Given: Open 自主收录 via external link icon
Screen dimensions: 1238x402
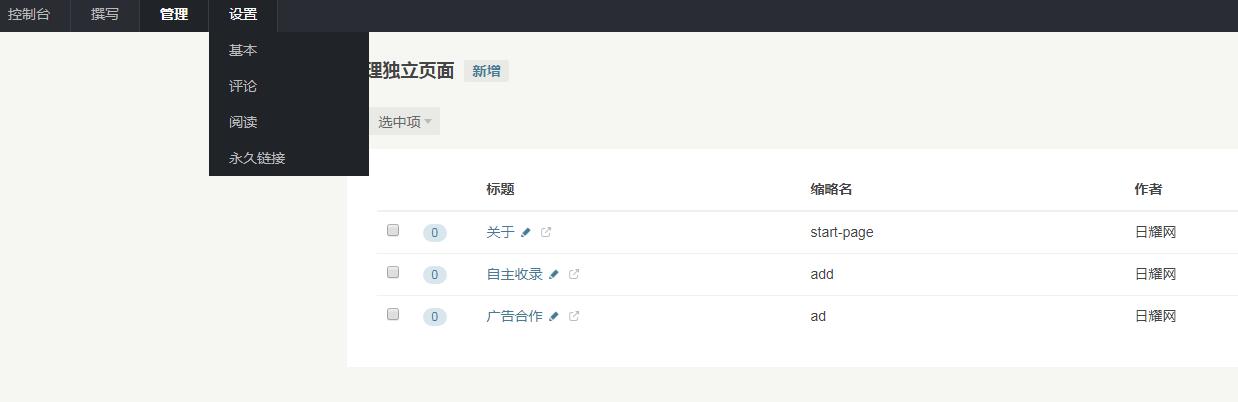Looking at the screenshot, I should pos(574,274).
